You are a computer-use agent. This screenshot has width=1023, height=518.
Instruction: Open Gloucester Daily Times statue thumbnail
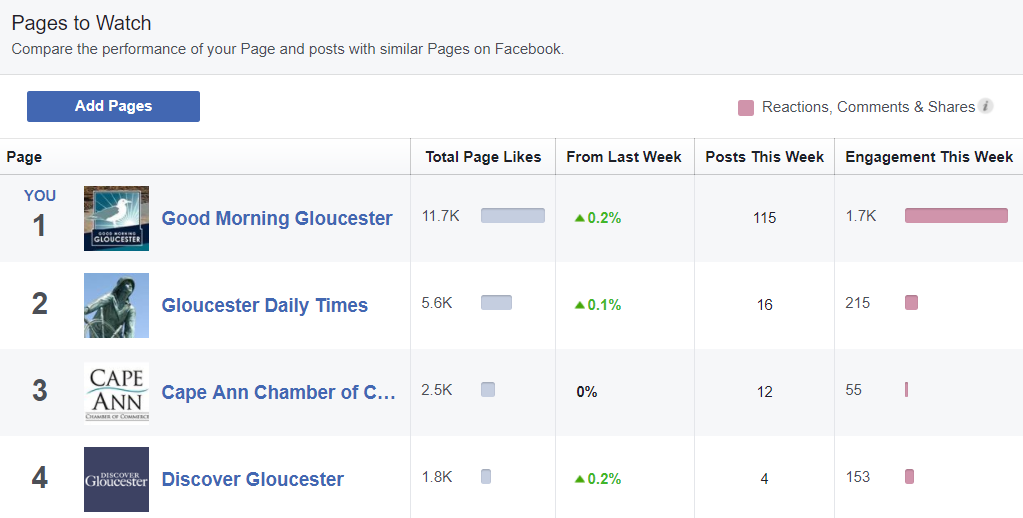(116, 305)
